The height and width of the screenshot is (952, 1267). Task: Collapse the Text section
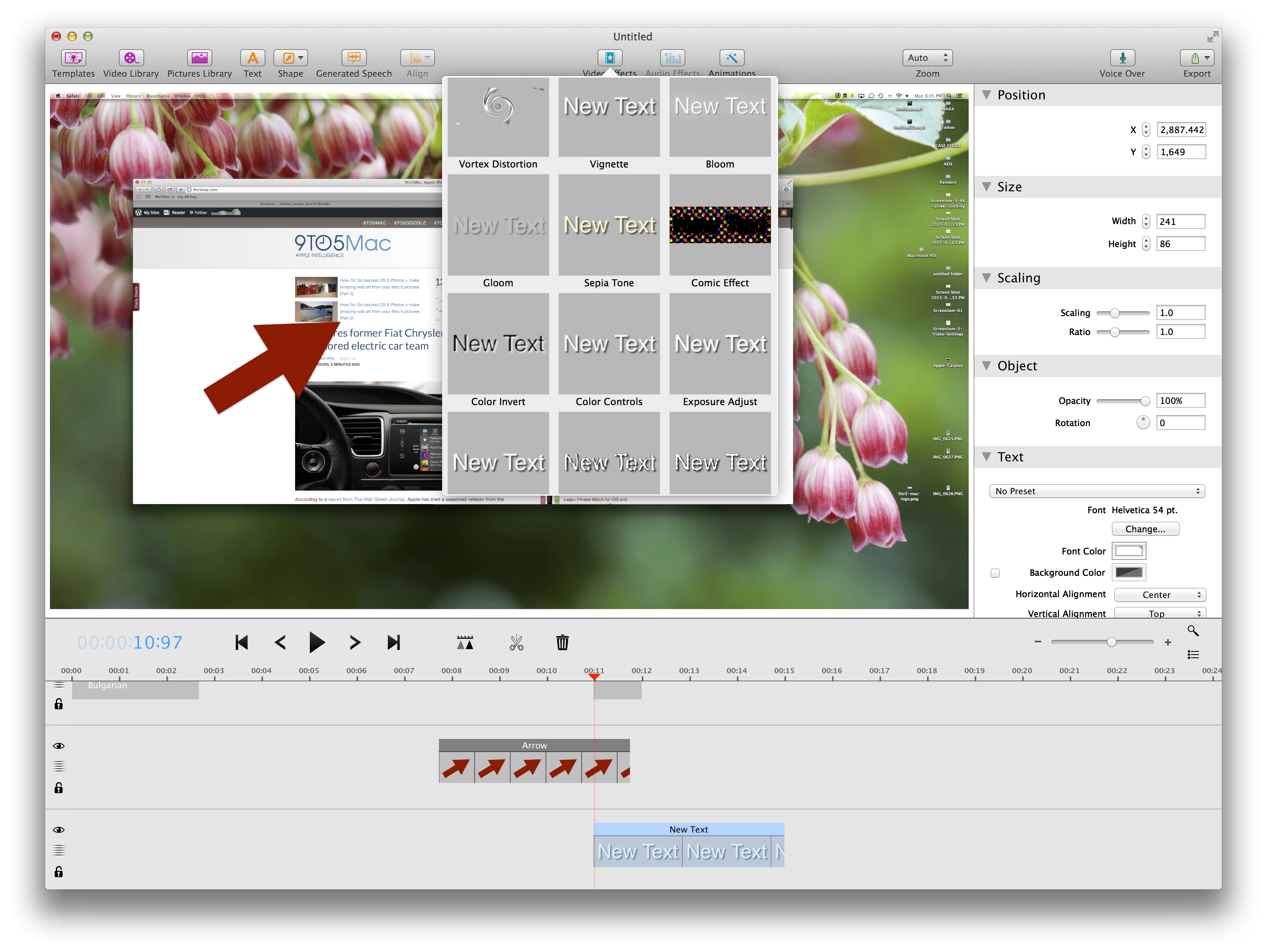[x=987, y=457]
